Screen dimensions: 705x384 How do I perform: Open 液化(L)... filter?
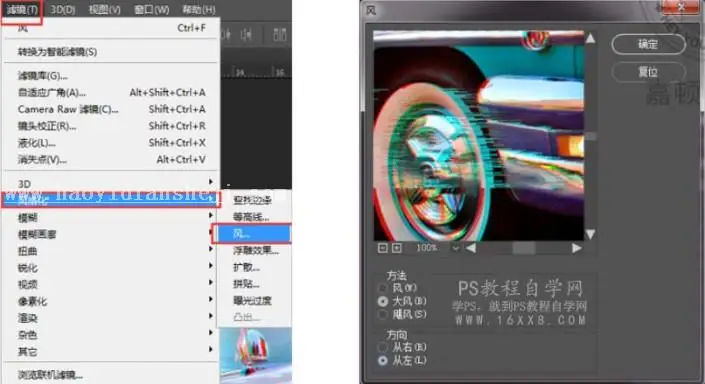point(111,143)
